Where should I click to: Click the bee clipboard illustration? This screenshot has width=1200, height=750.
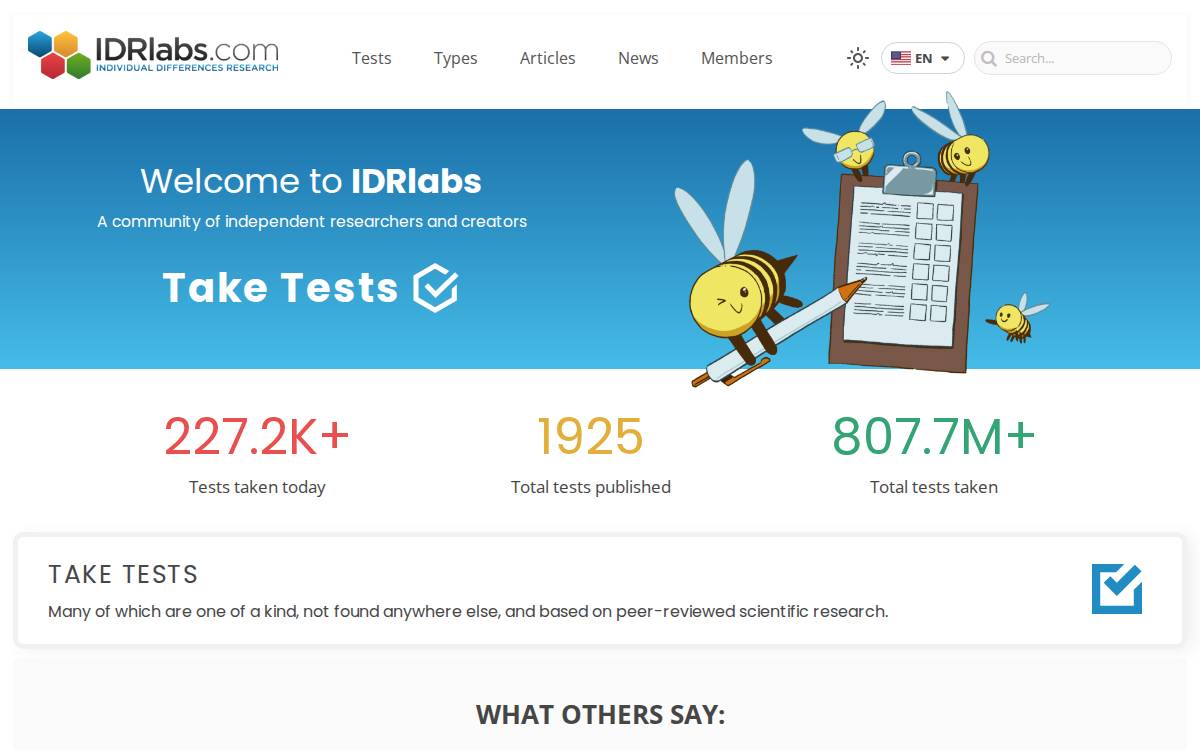click(x=860, y=240)
